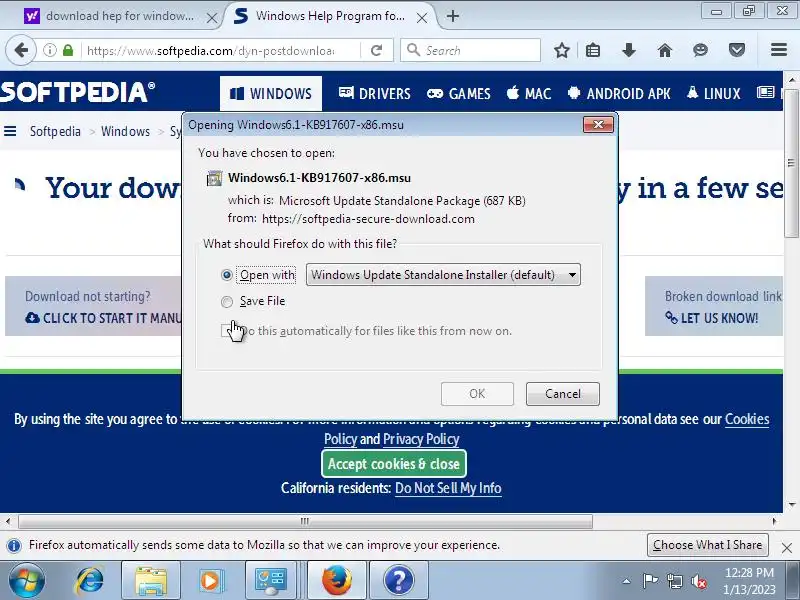Open MAC section in Softpedia nav
This screenshot has width=800, height=600.
529,93
